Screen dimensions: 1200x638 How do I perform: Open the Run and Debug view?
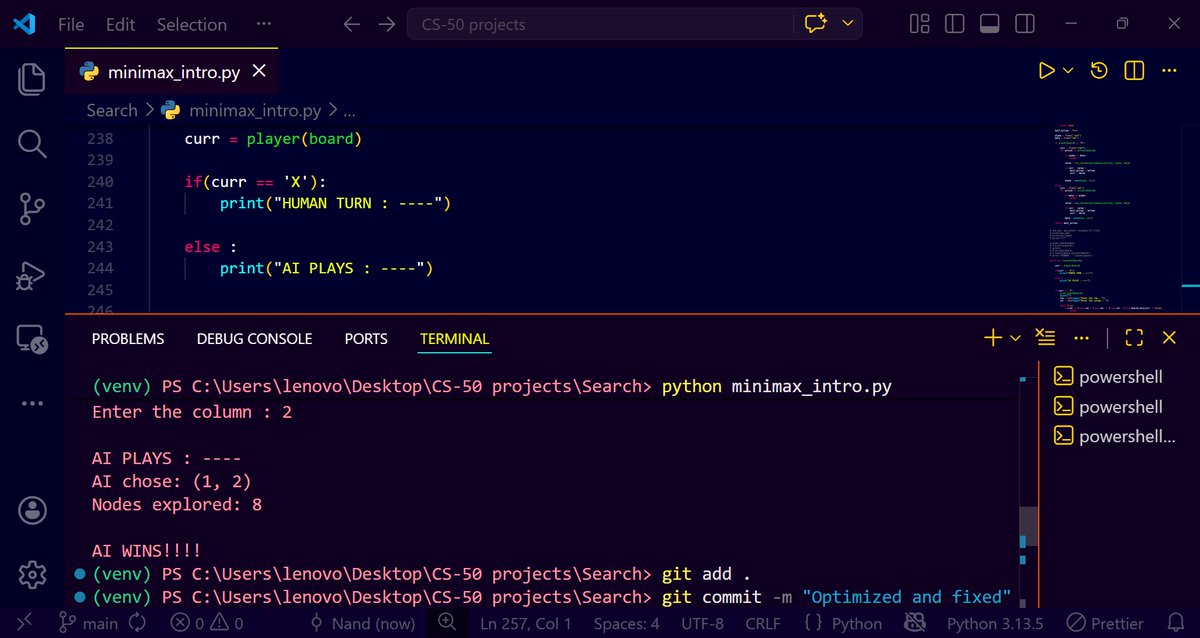tap(32, 274)
